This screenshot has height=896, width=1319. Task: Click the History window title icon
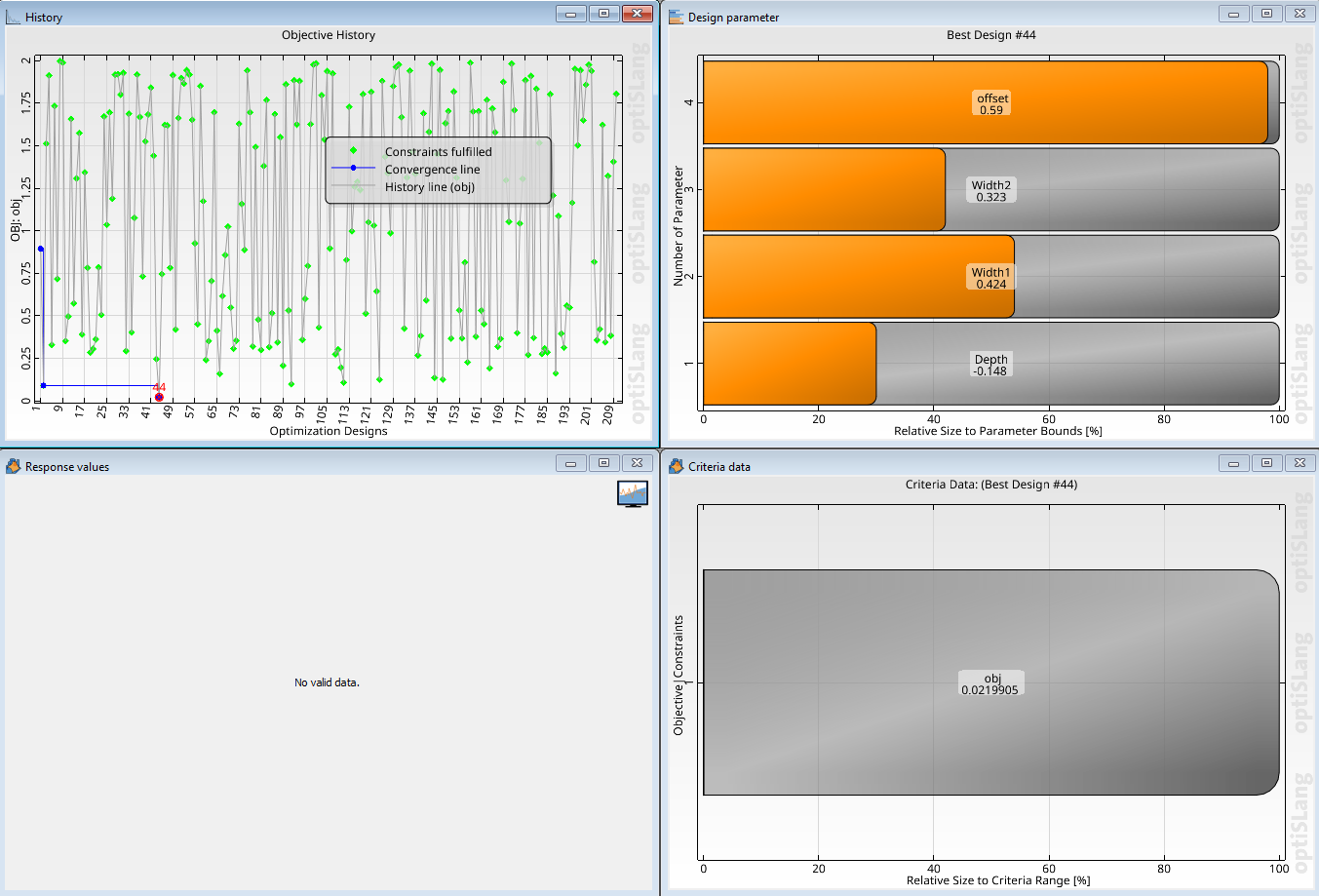point(13,17)
